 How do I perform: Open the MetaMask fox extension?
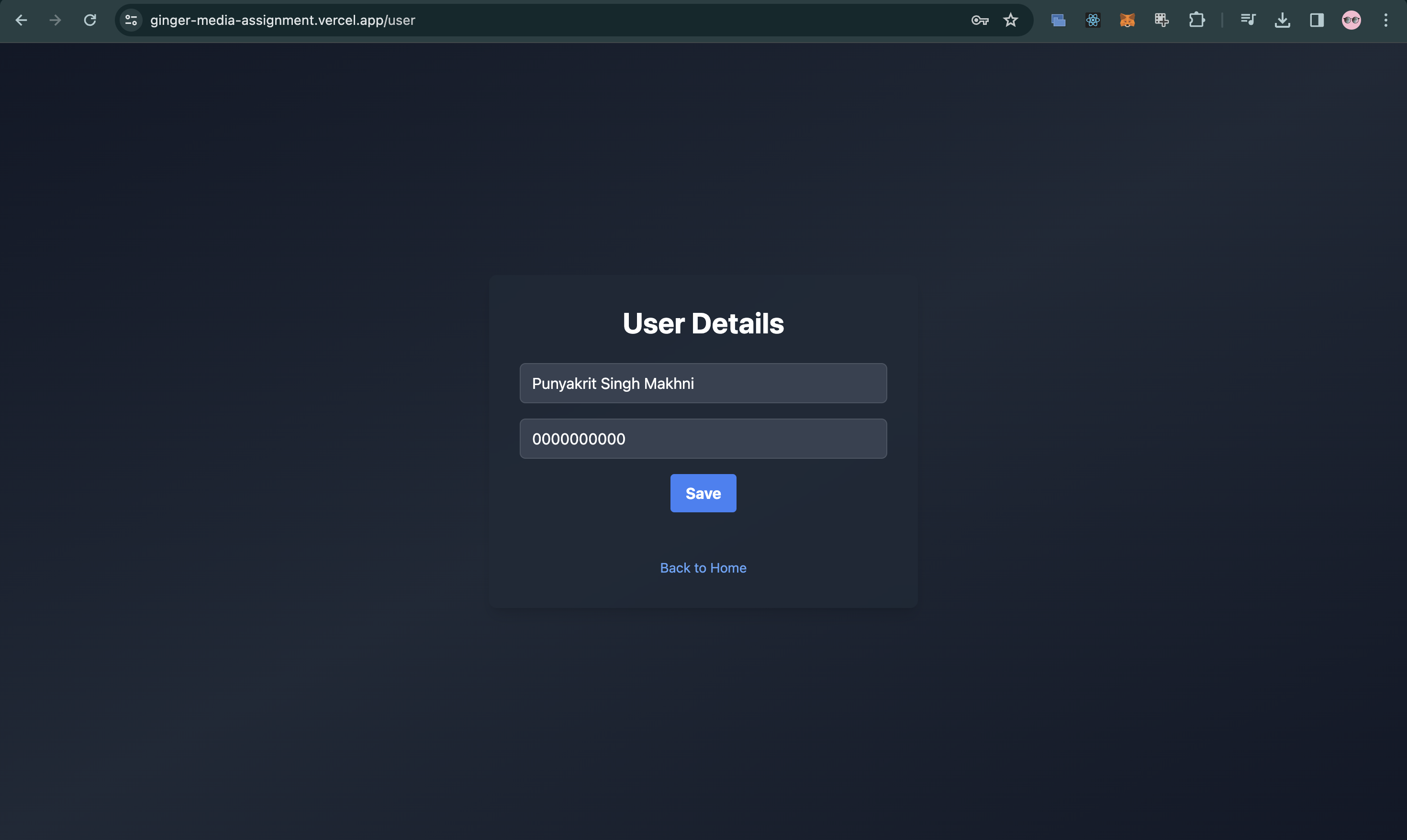tap(1128, 21)
